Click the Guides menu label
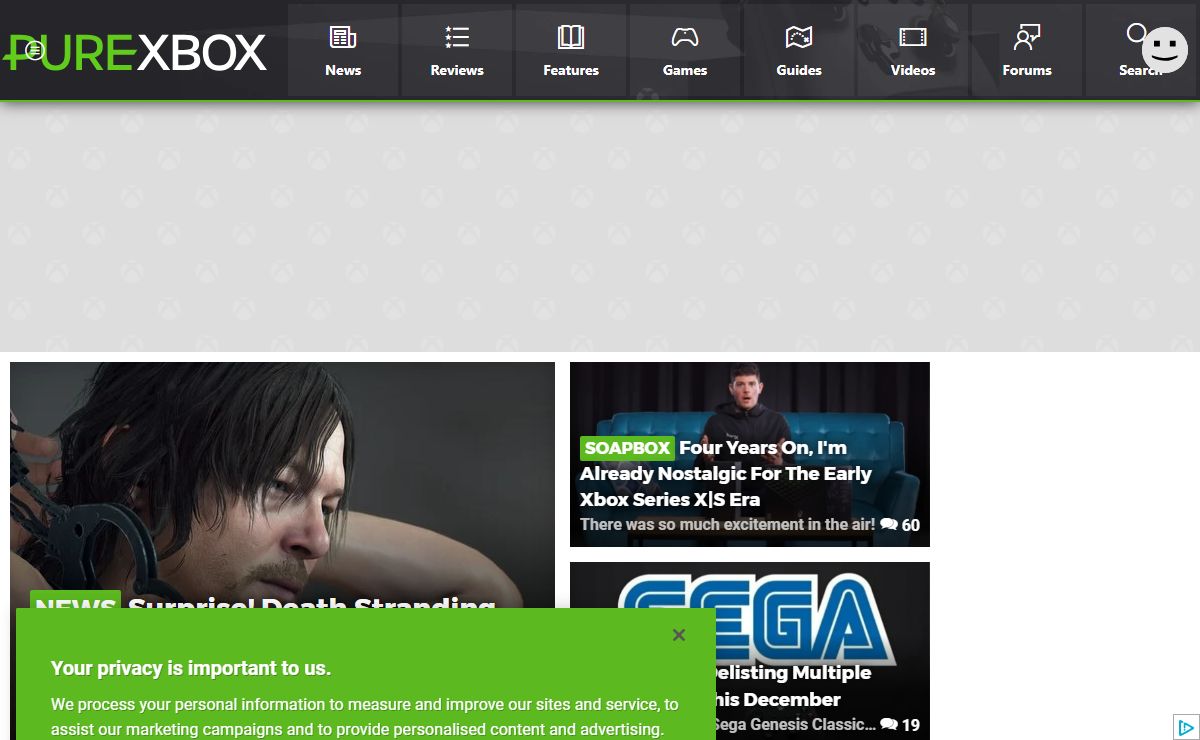The image size is (1200, 740). click(799, 70)
